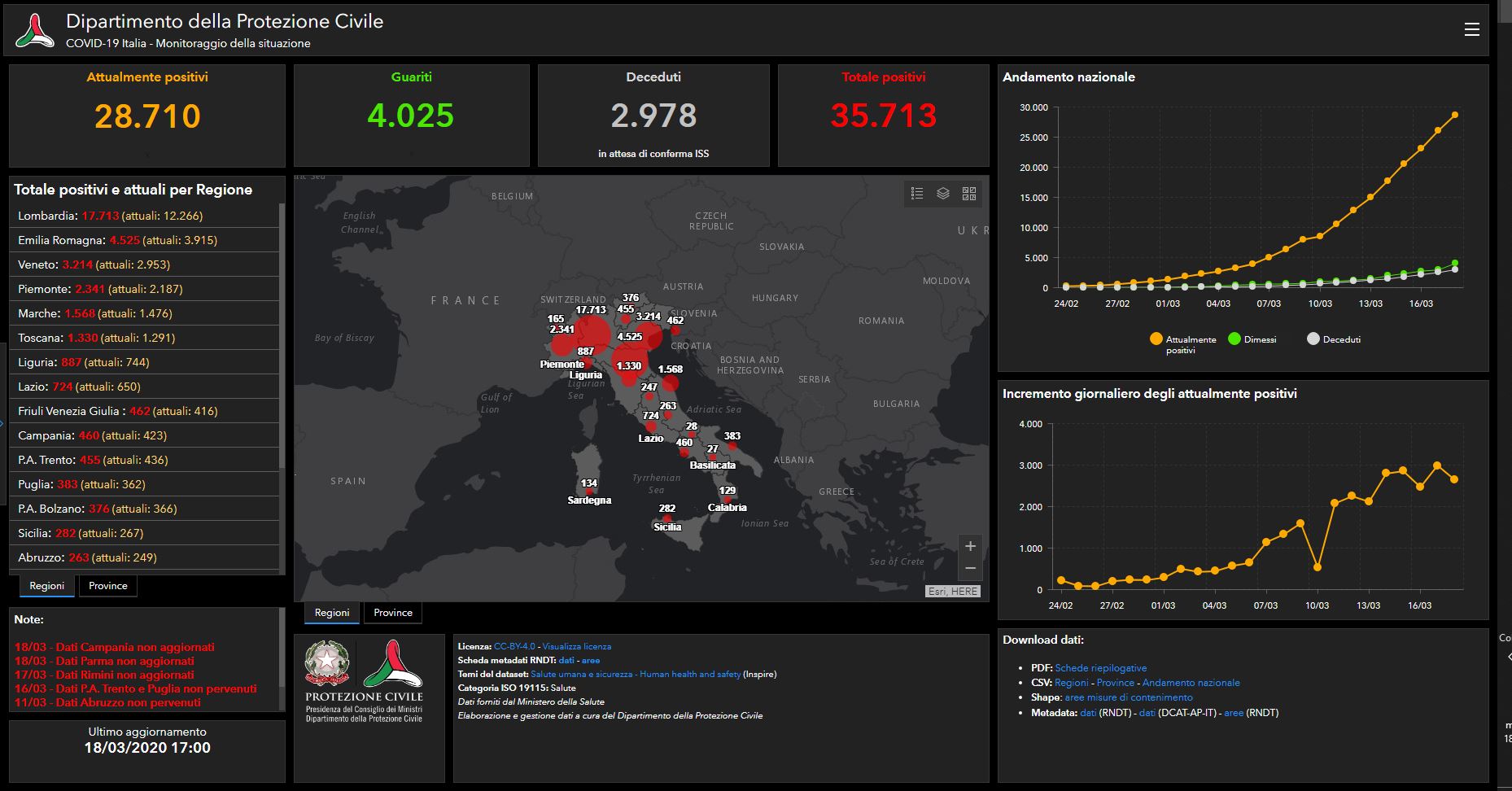Click the Italian Republic emblem in footer panel
Screen dimensions: 1512x791
tap(327, 663)
